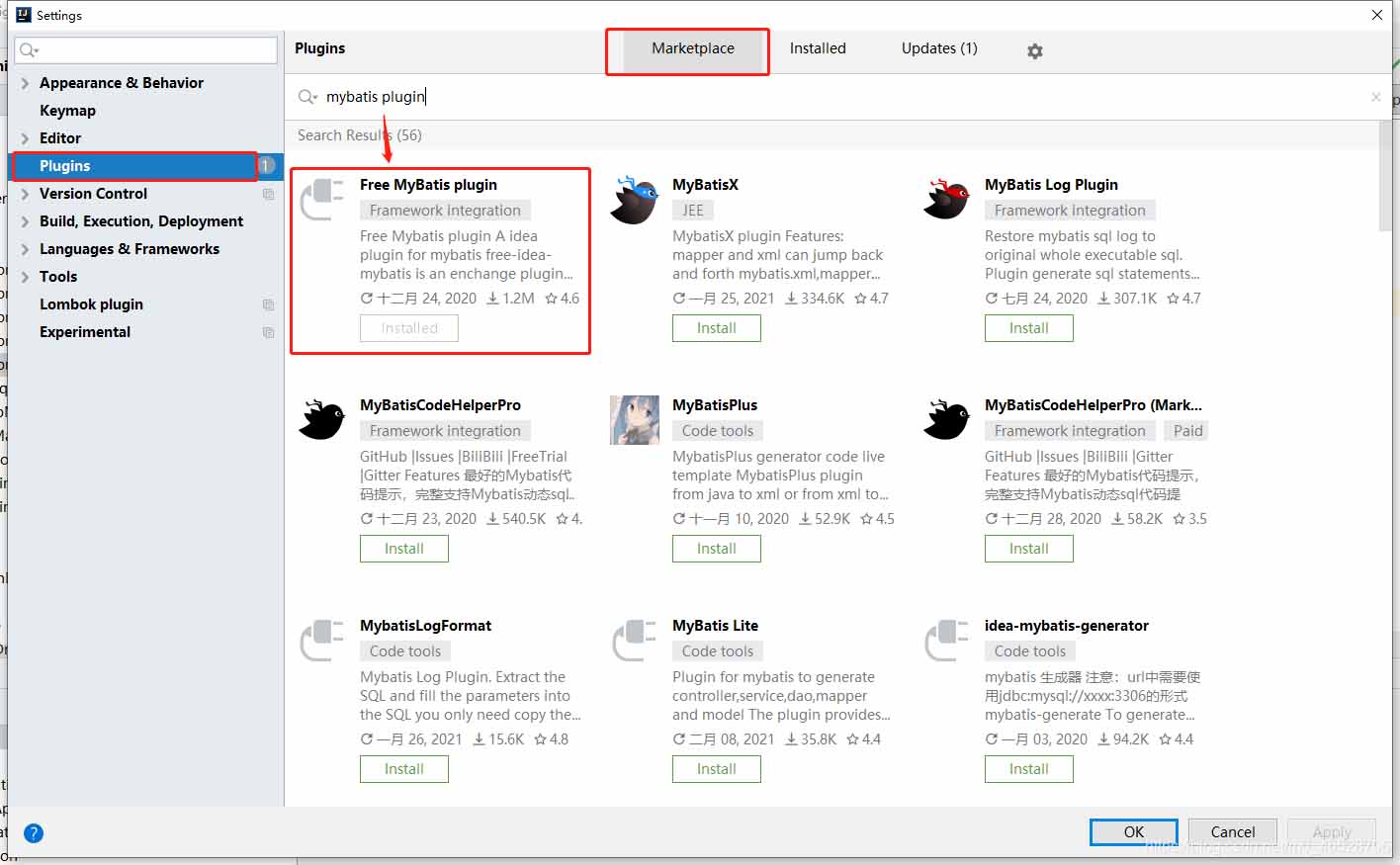
Task: Click the JEE tag under MyBatisX
Action: [x=693, y=211]
